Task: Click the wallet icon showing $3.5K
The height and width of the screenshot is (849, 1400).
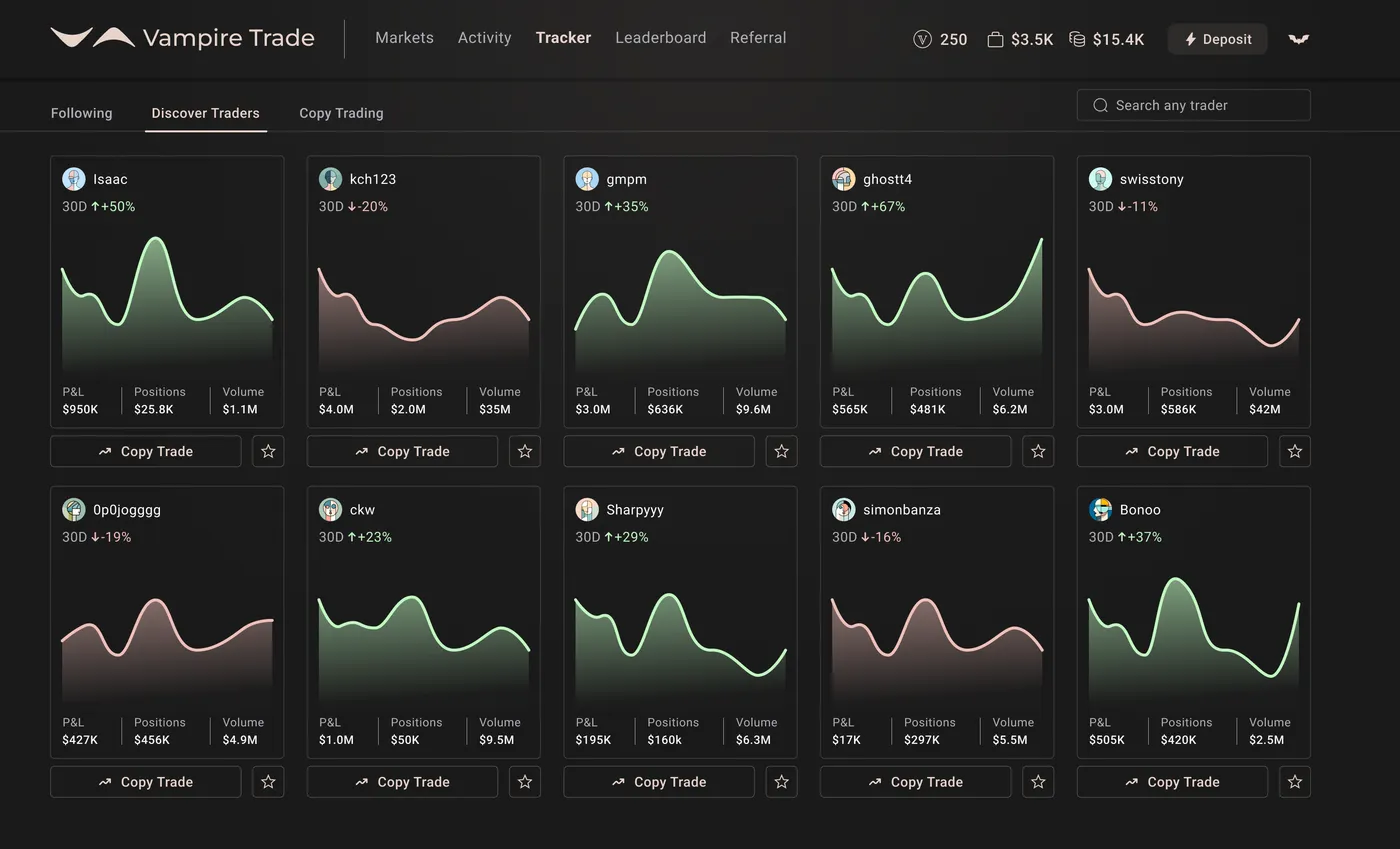Action: tap(995, 39)
